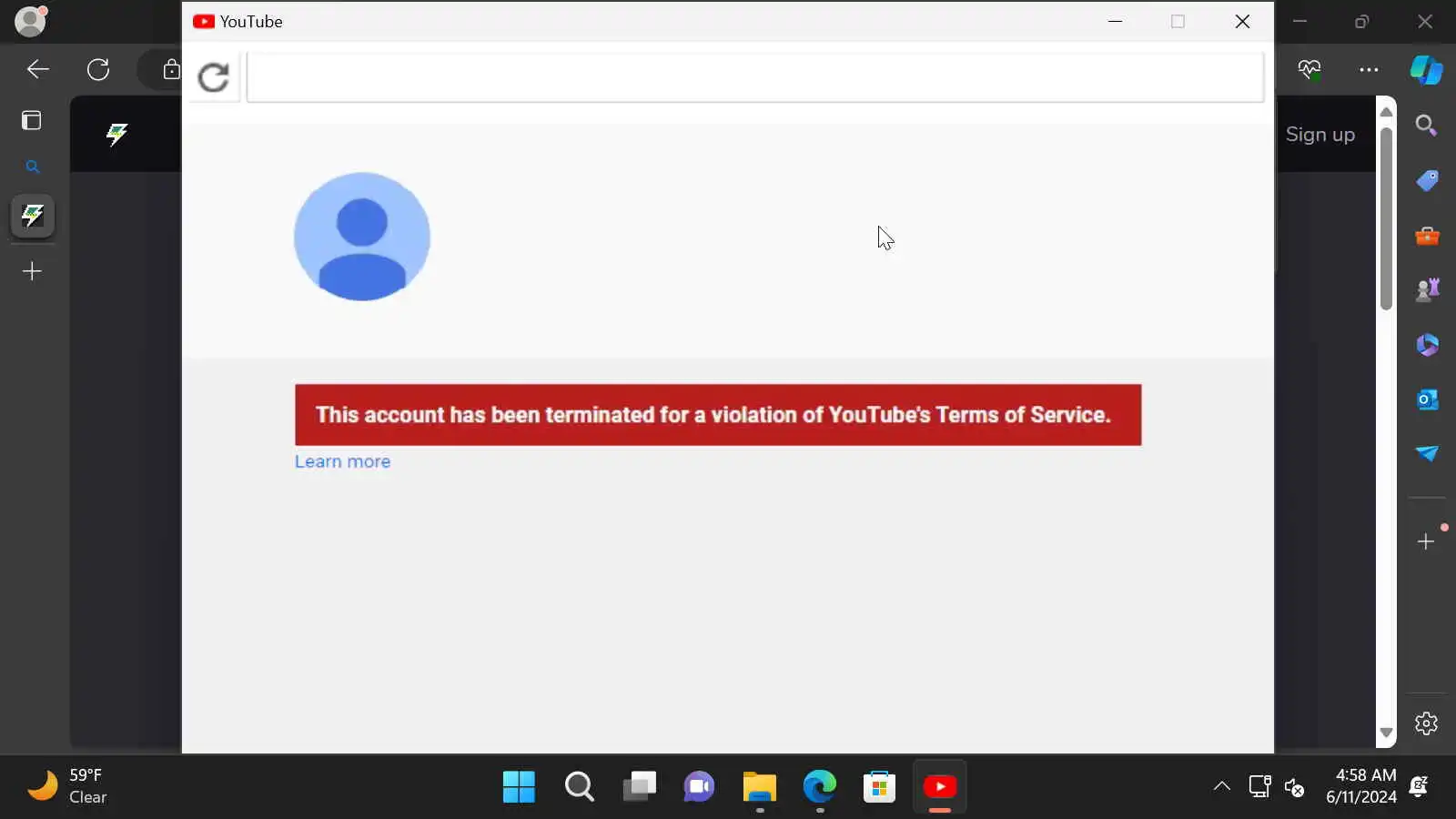Click the site lock icon in Edge
The height and width of the screenshot is (819, 1456).
pos(171,69)
